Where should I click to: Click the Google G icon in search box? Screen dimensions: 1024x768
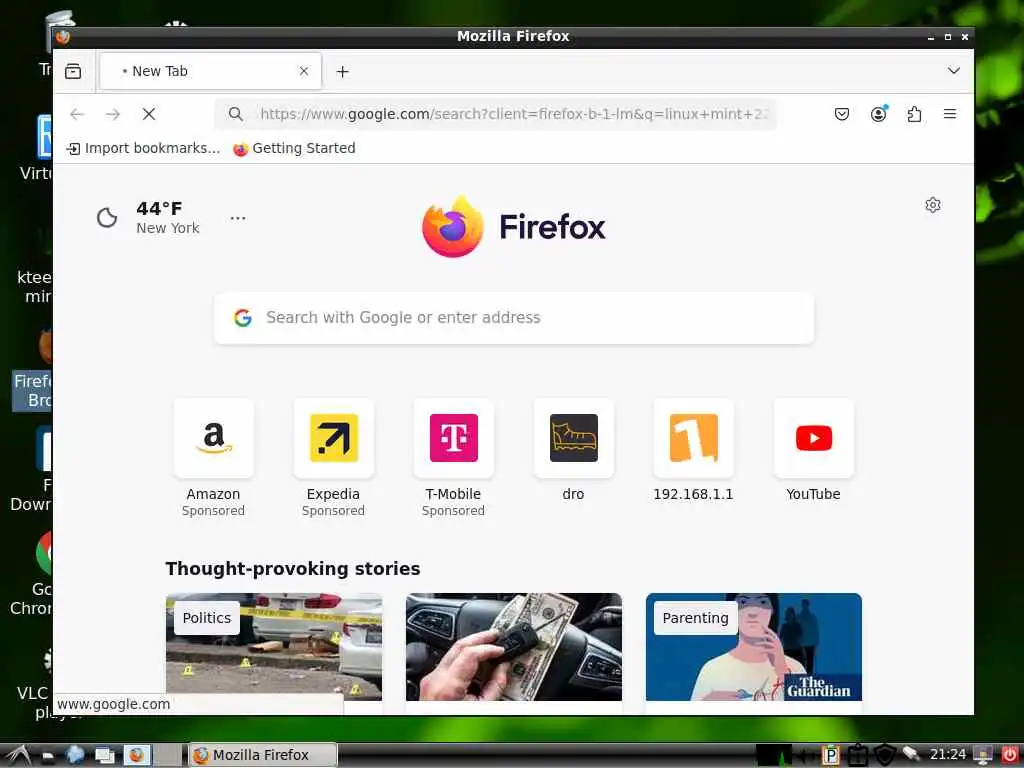(x=243, y=318)
